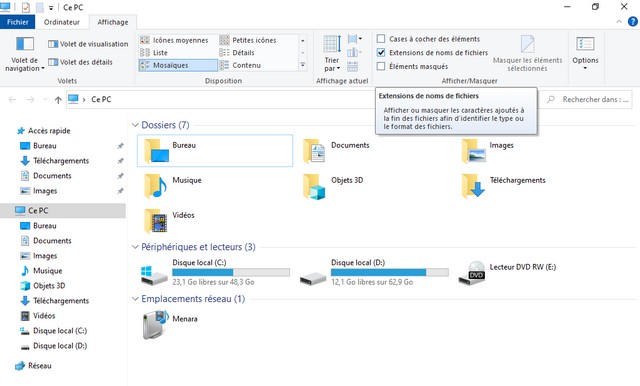
Task: Open Grouper par dropdown icon
Action: [x=355, y=39]
